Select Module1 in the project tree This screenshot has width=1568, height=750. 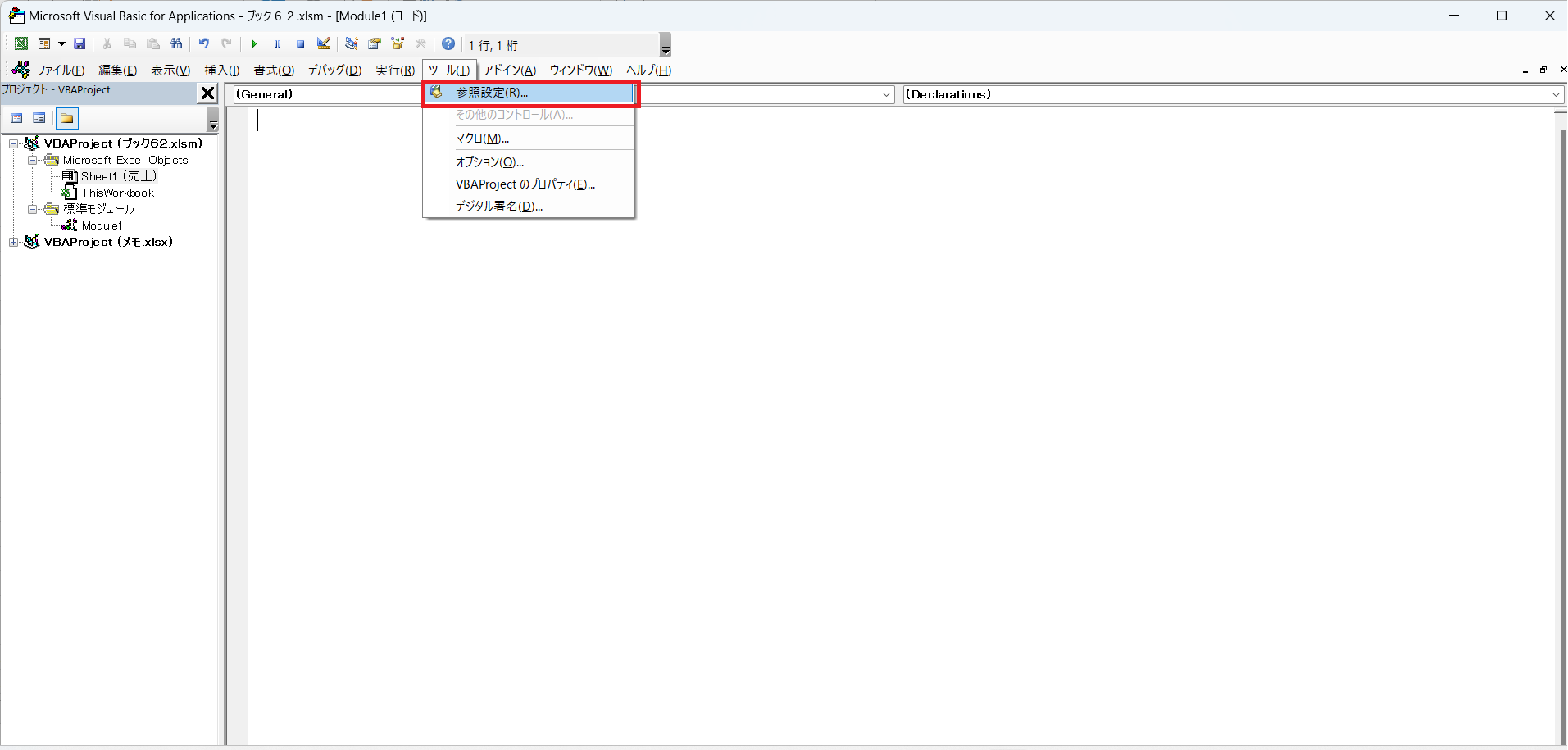[x=102, y=225]
